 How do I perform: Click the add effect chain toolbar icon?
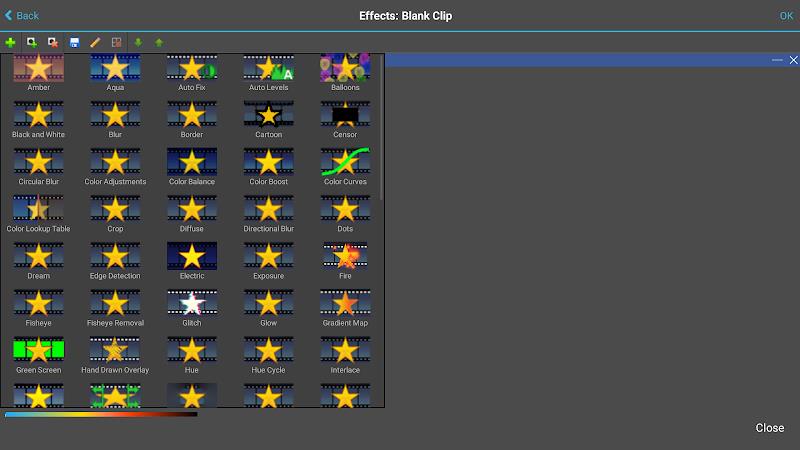point(32,42)
